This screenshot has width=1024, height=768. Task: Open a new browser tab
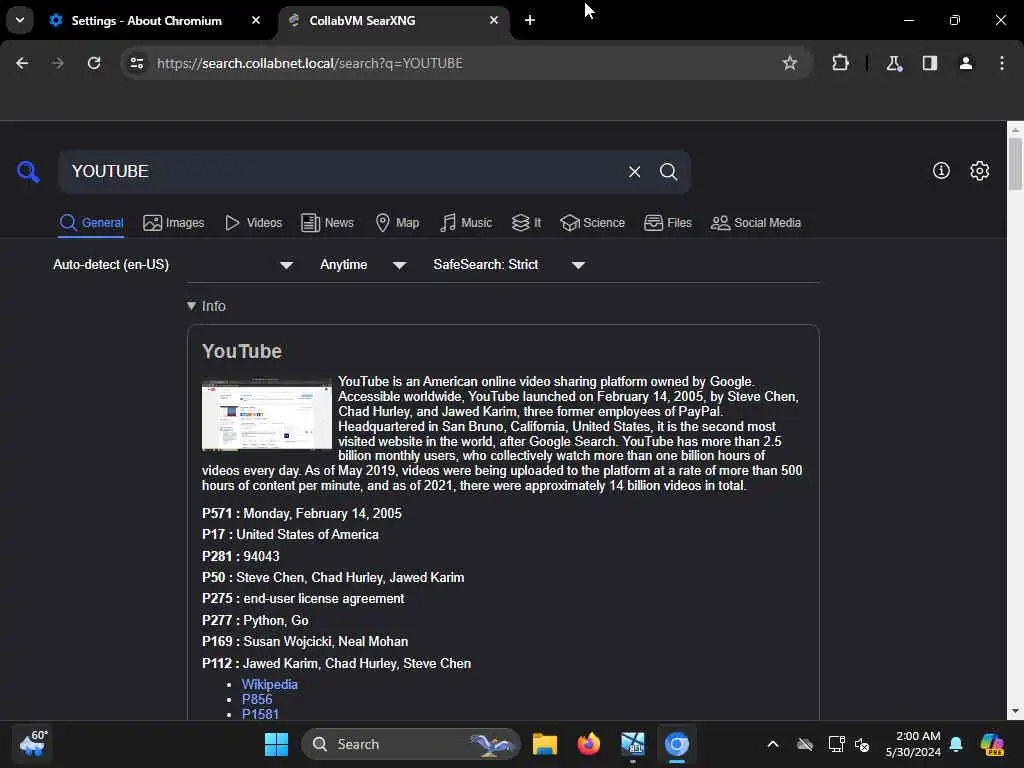pos(530,20)
